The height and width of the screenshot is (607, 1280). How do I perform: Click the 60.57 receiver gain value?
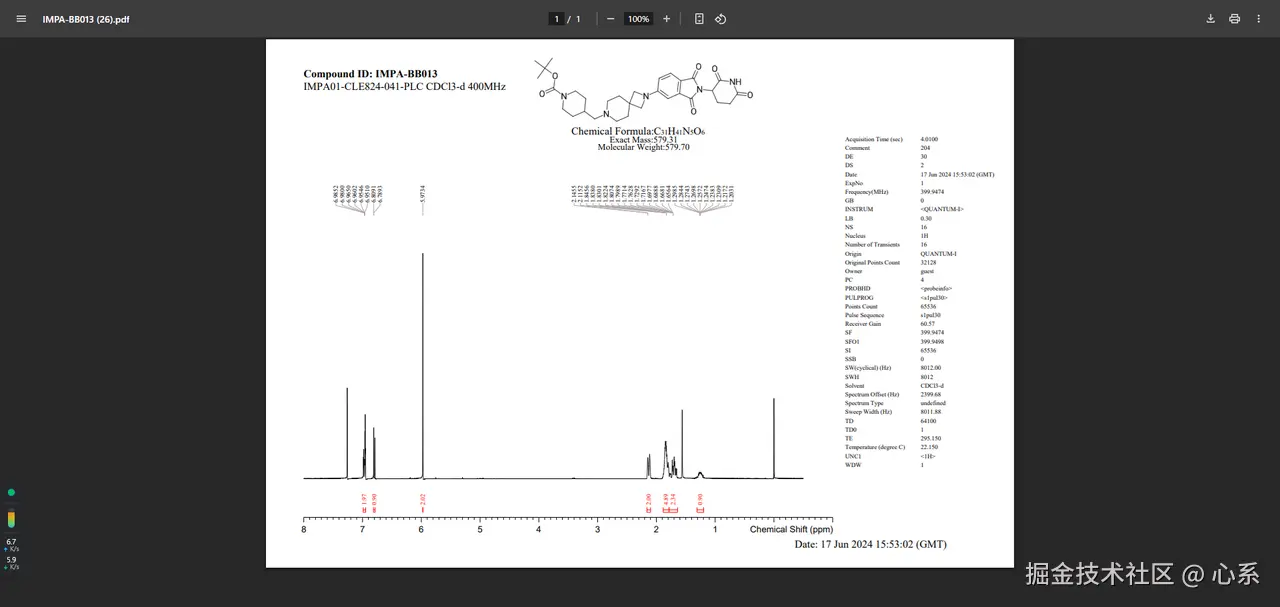(927, 324)
